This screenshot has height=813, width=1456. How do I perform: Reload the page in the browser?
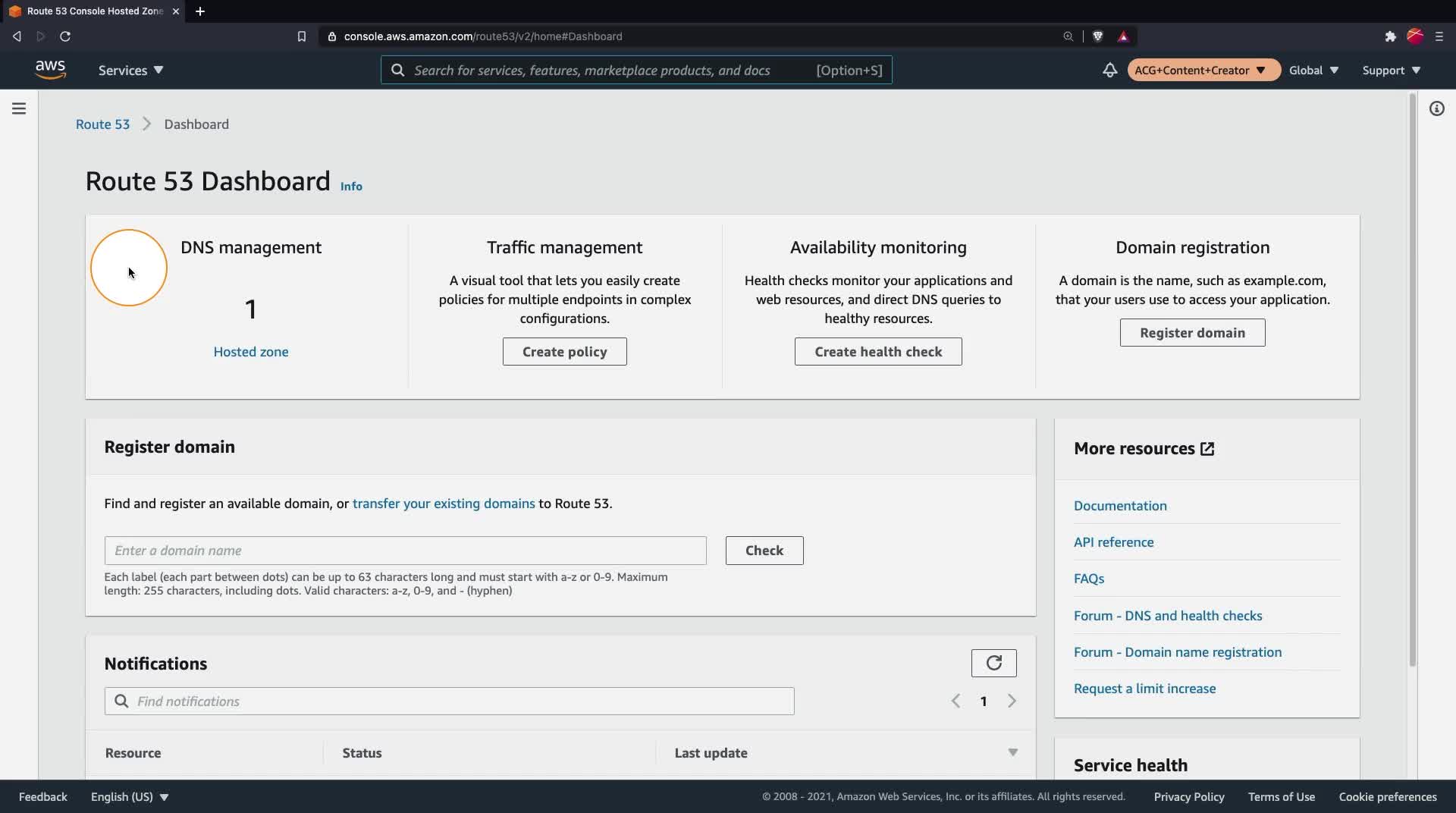65,36
